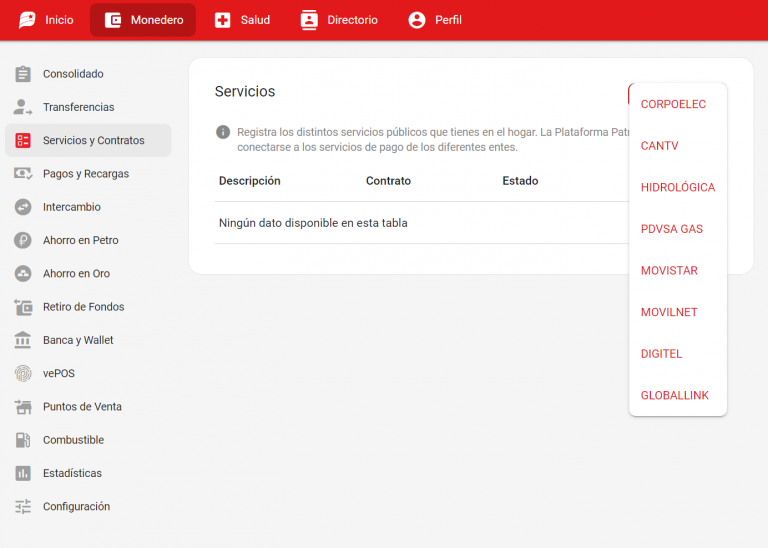Click the Retiro de Fondos wallet icon

point(23,307)
